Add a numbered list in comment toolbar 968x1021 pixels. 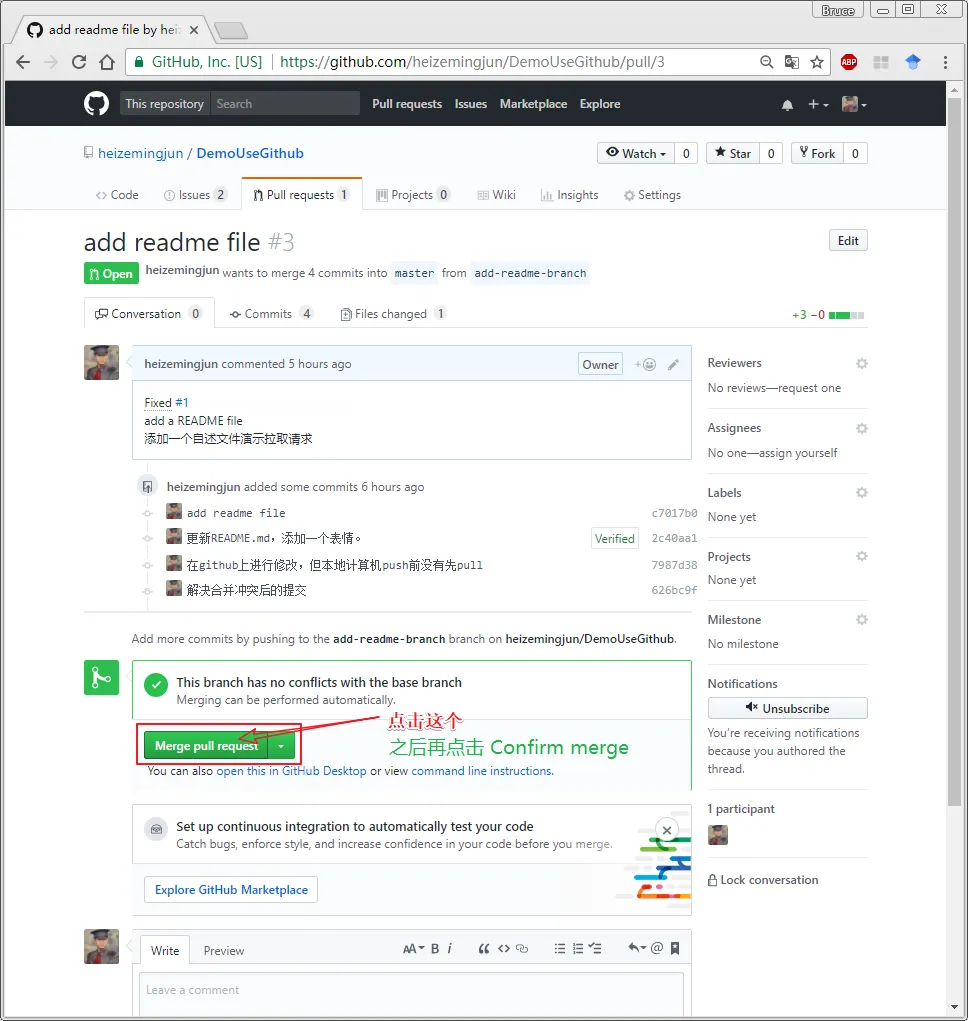point(577,949)
